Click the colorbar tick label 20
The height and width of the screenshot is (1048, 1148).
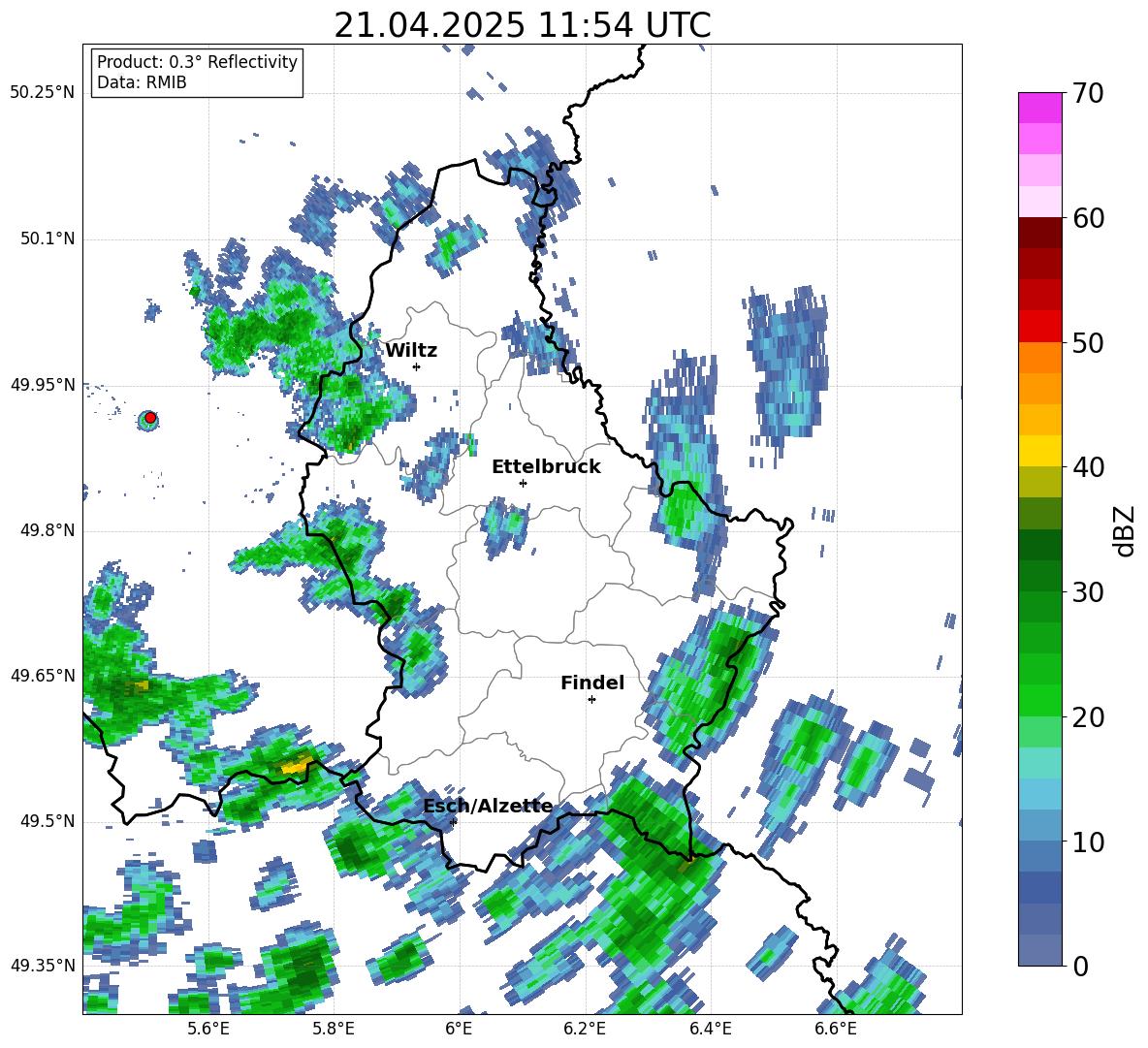click(x=1089, y=717)
